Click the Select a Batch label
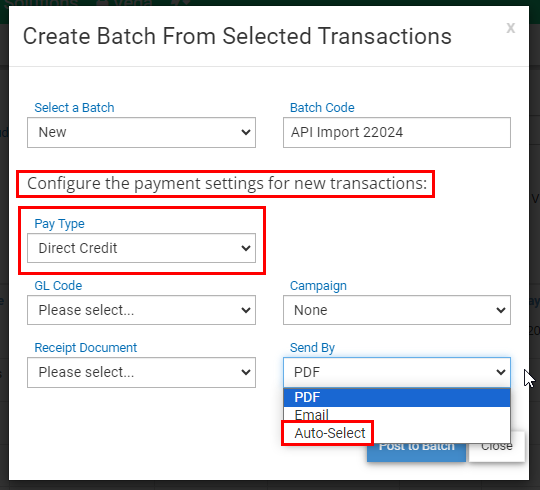This screenshot has width=540, height=490. pyautogui.click(x=74, y=108)
